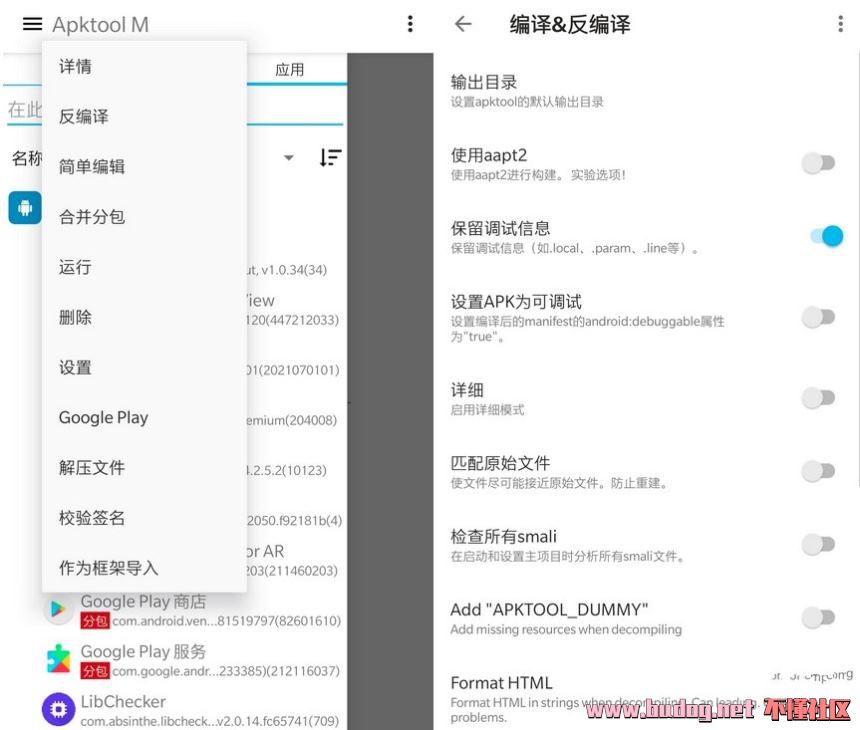Tap the Google Play 商店 app icon
The height and width of the screenshot is (730, 860).
tap(58, 610)
